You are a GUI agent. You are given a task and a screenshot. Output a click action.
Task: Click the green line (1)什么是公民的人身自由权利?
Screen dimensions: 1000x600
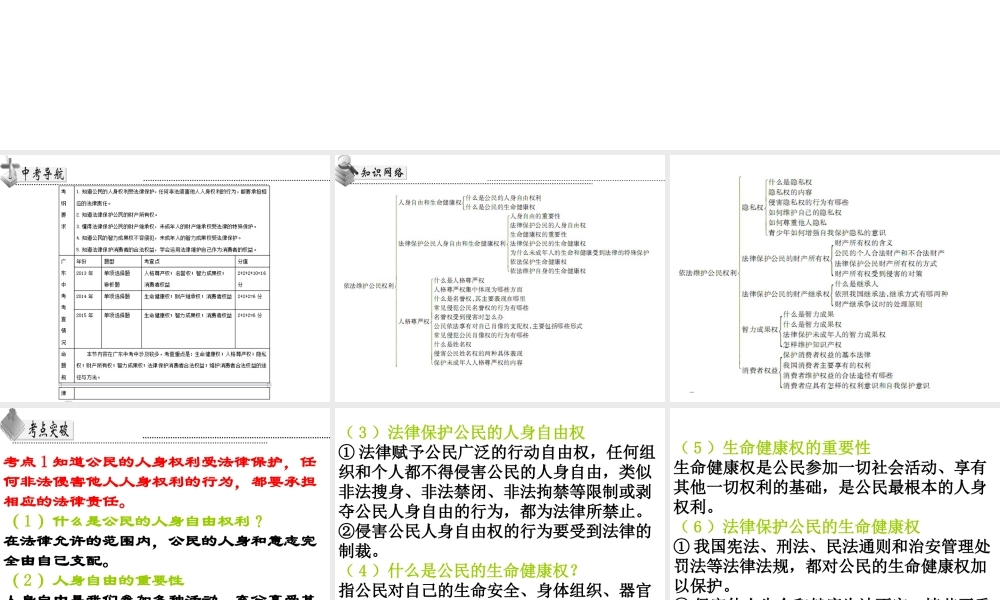pos(137,521)
